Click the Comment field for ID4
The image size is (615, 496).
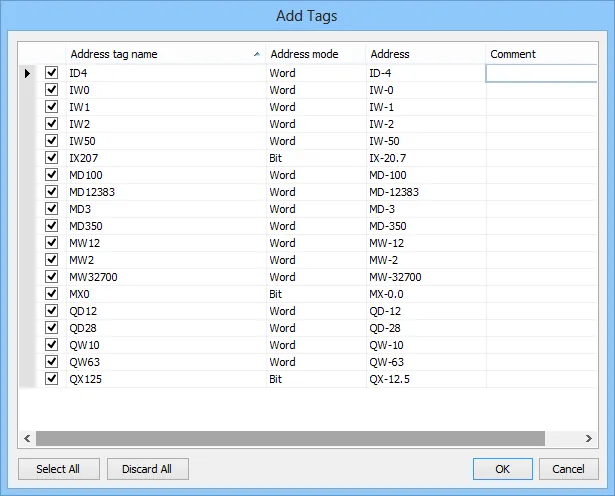click(x=542, y=73)
